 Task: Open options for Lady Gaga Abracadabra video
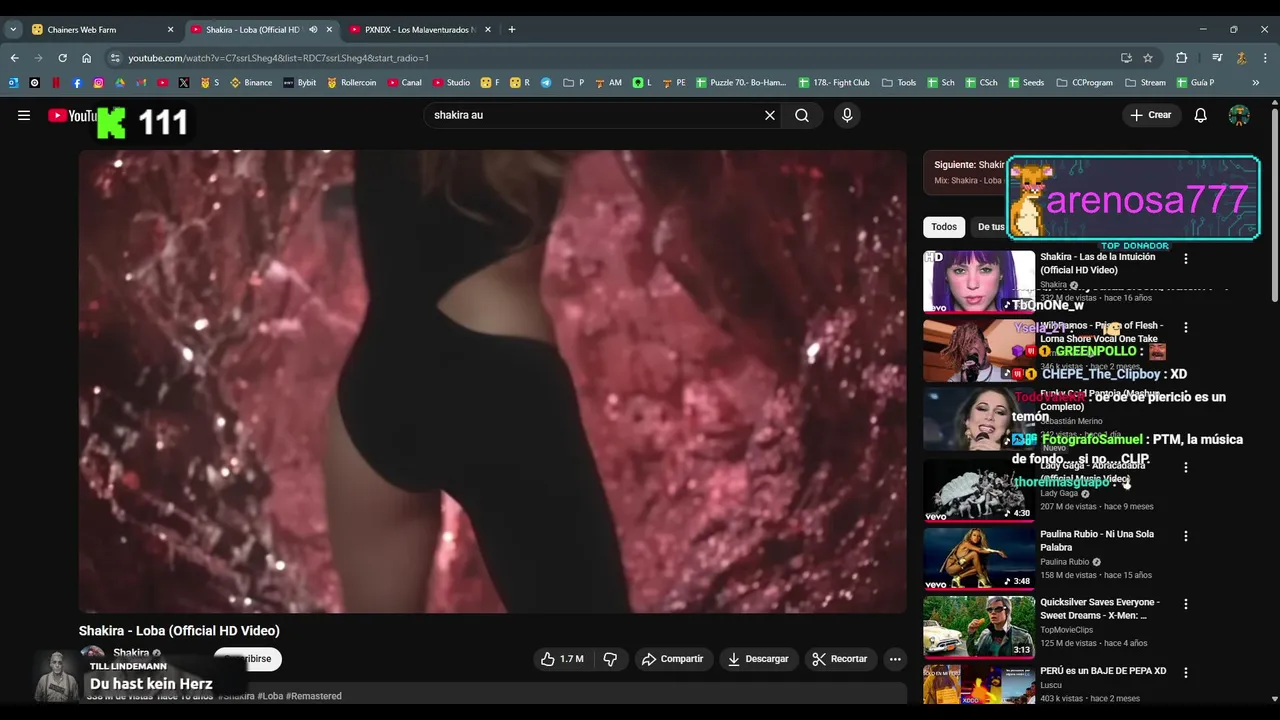click(x=1186, y=467)
